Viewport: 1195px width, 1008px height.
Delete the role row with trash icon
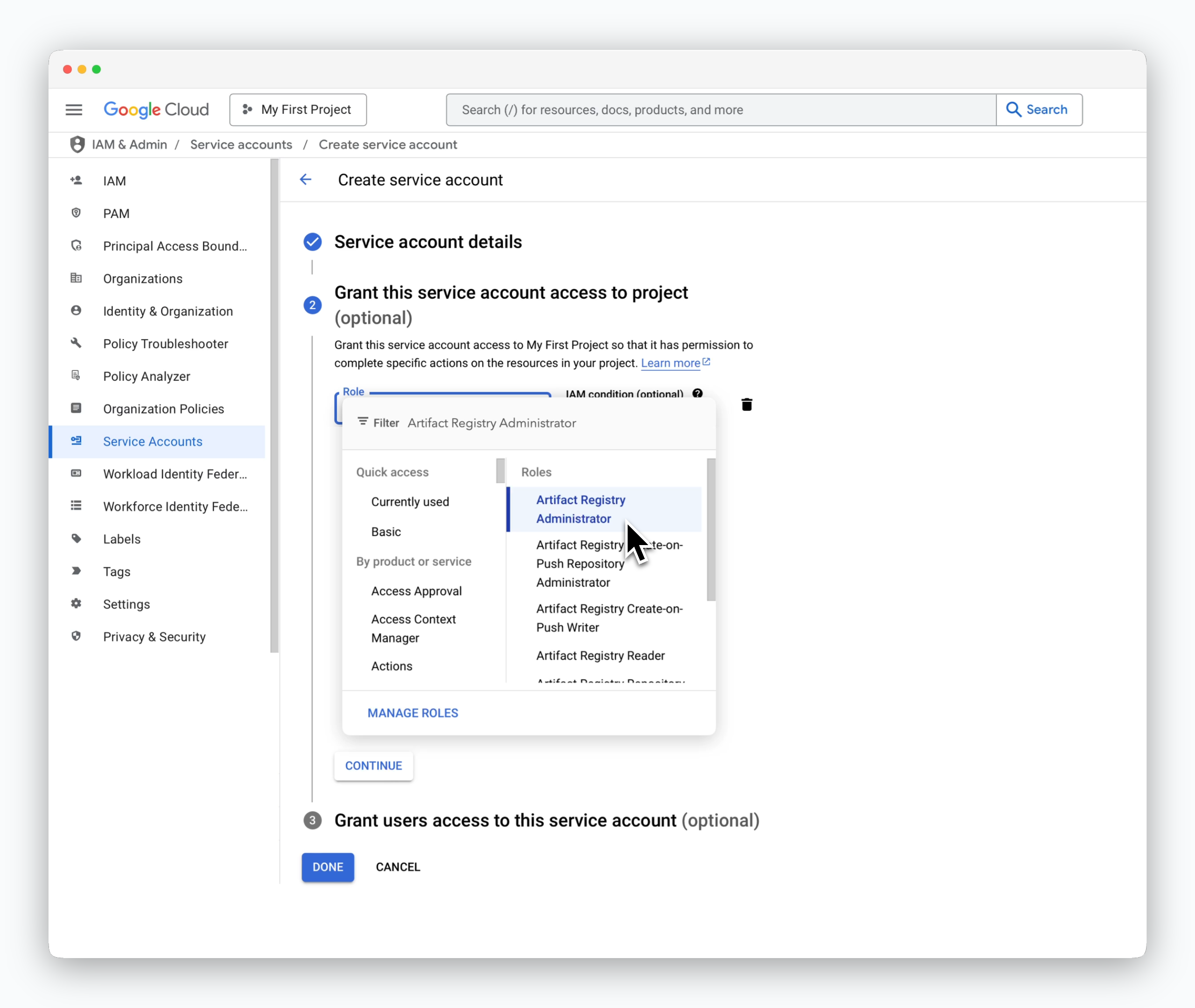click(747, 405)
